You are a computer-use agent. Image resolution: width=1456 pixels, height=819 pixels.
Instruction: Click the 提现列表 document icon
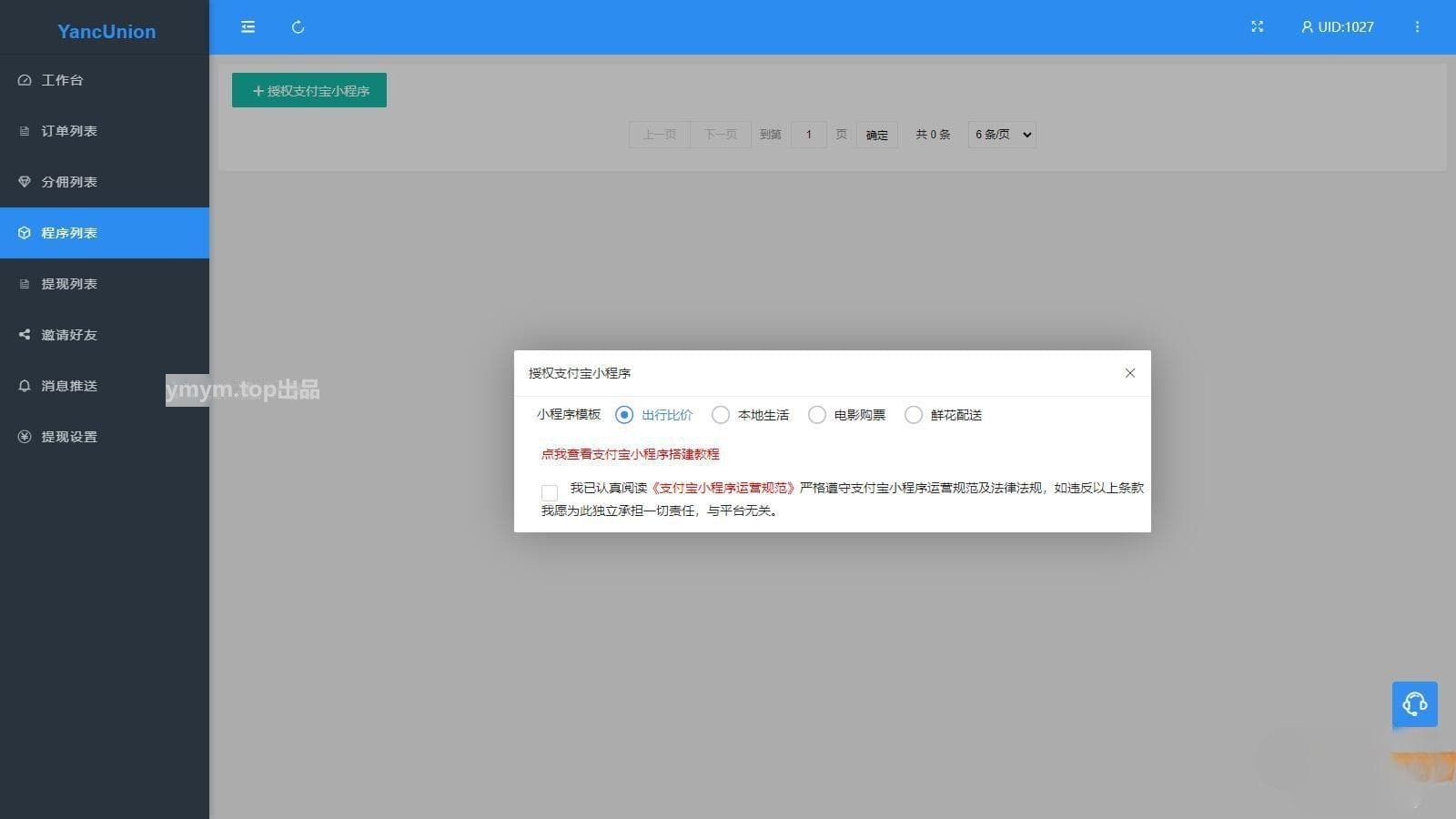(25, 284)
